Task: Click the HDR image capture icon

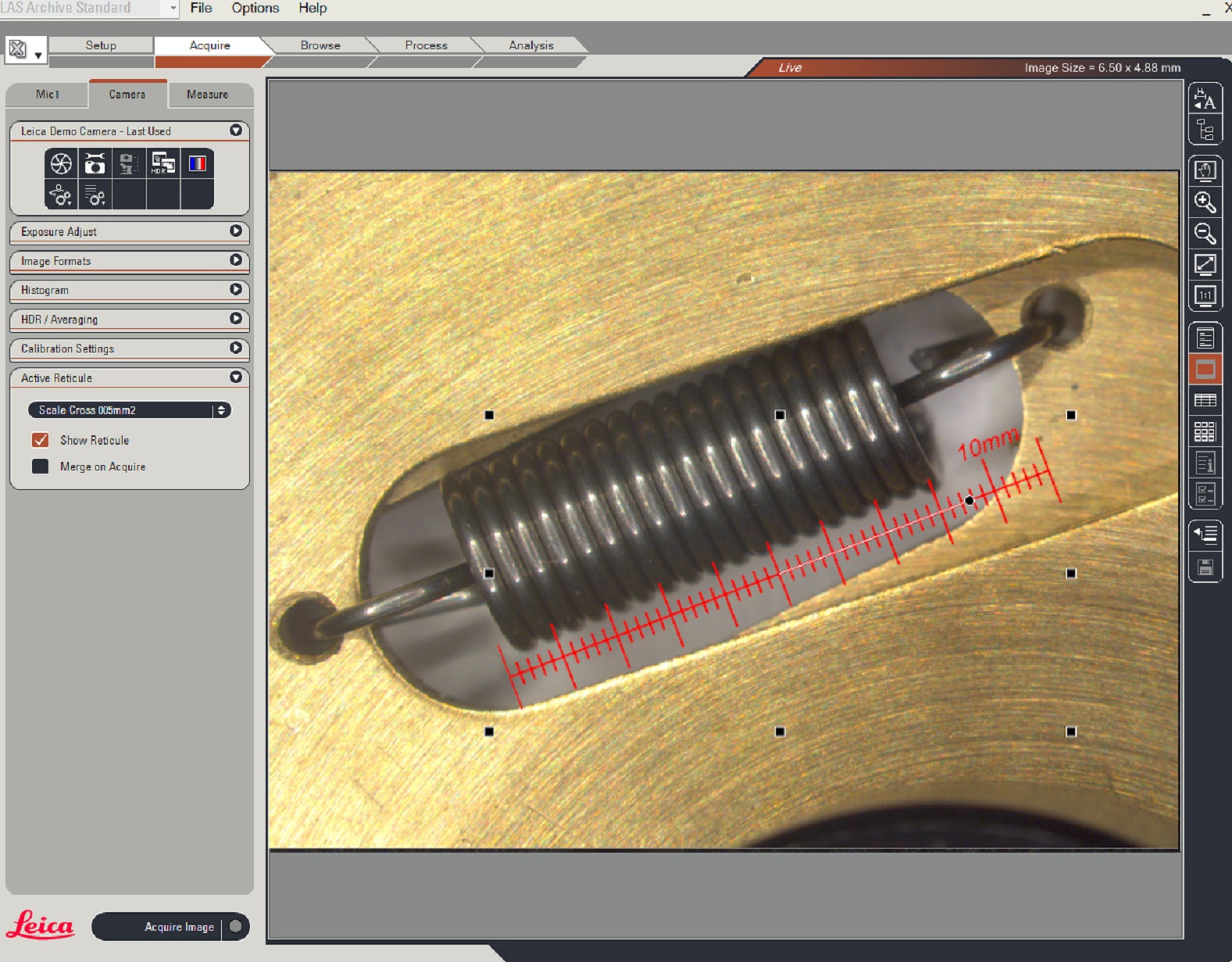Action: (162, 163)
